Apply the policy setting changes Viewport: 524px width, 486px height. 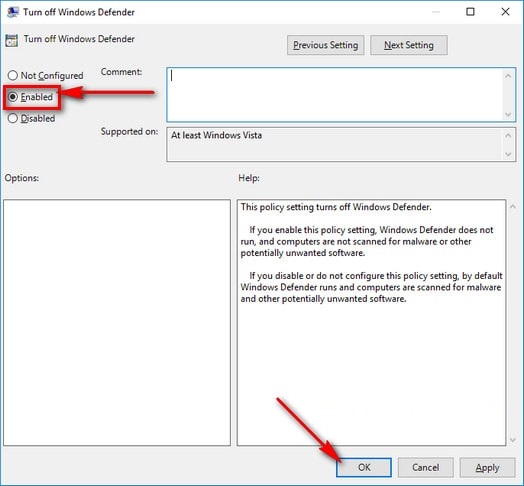click(487, 467)
